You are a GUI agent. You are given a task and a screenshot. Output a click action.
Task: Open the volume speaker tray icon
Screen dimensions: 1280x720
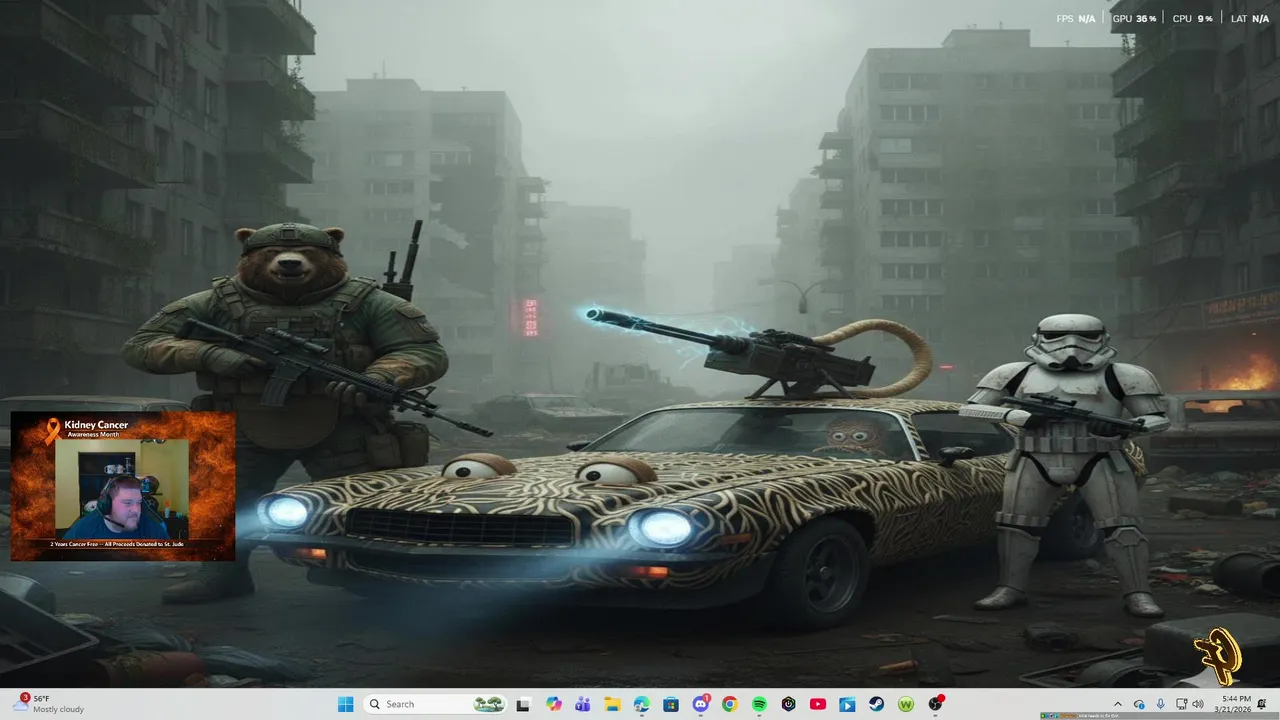coord(1199,704)
